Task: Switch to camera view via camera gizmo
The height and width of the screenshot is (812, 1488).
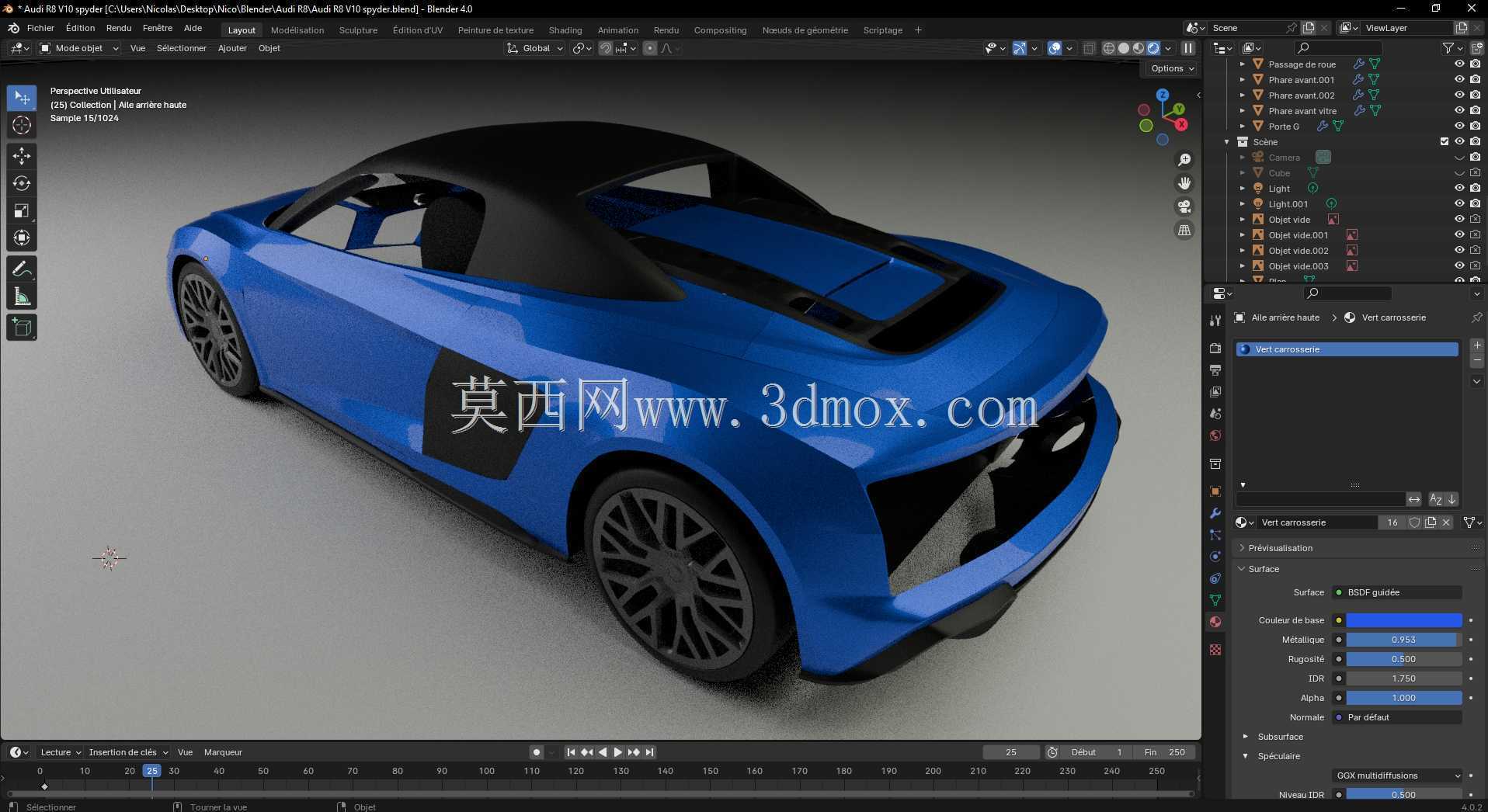Action: pos(1184,206)
